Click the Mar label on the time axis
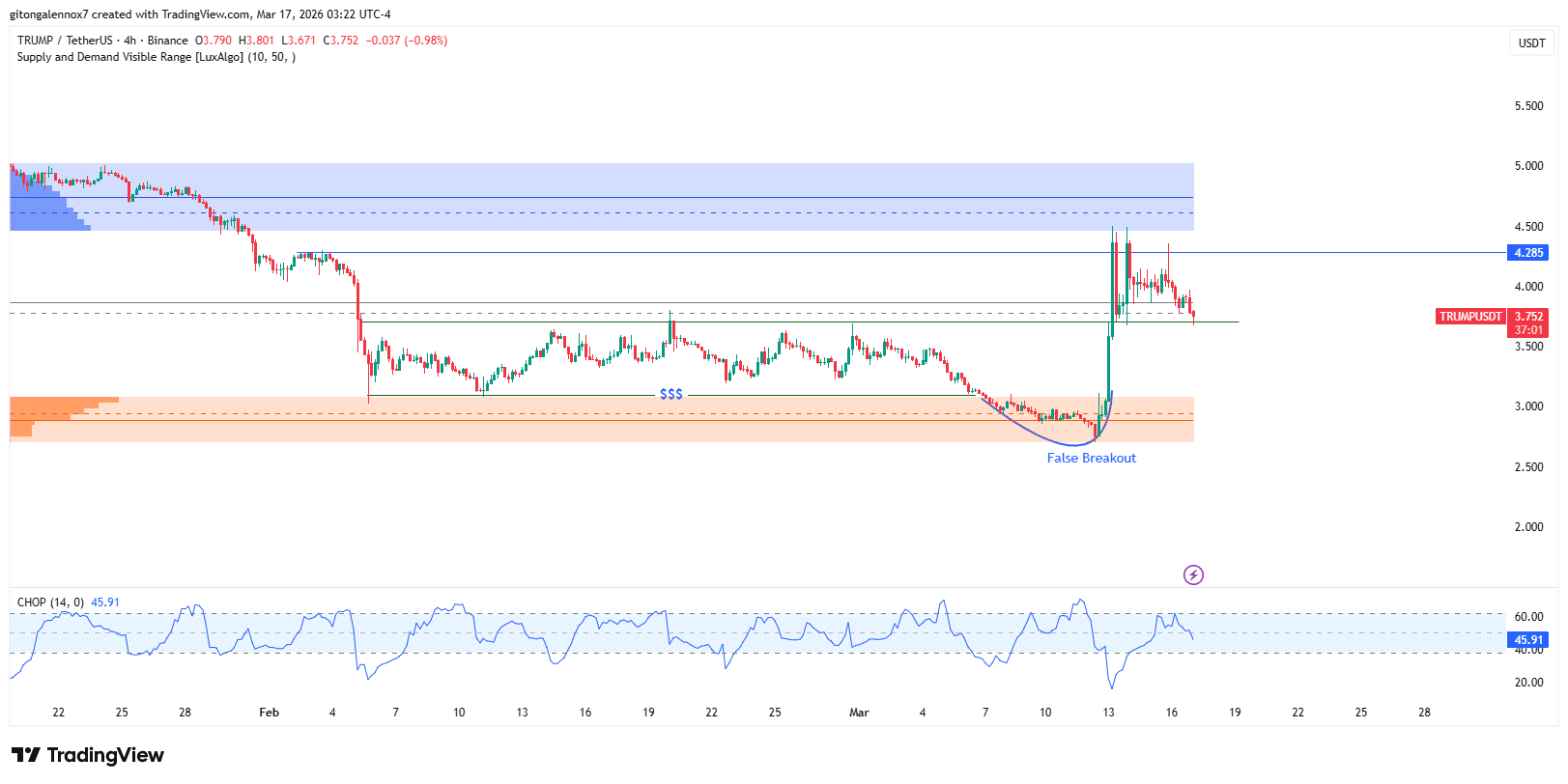This screenshot has width=1568, height=784. point(858,713)
